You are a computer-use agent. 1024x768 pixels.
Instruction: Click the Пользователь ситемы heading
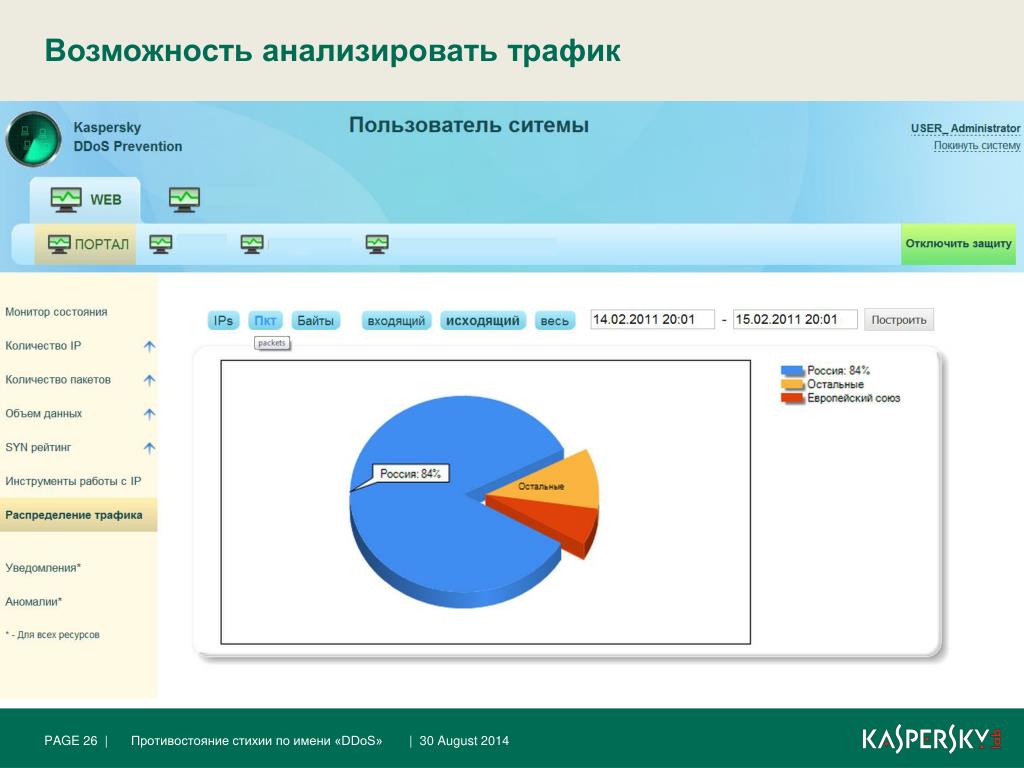469,125
